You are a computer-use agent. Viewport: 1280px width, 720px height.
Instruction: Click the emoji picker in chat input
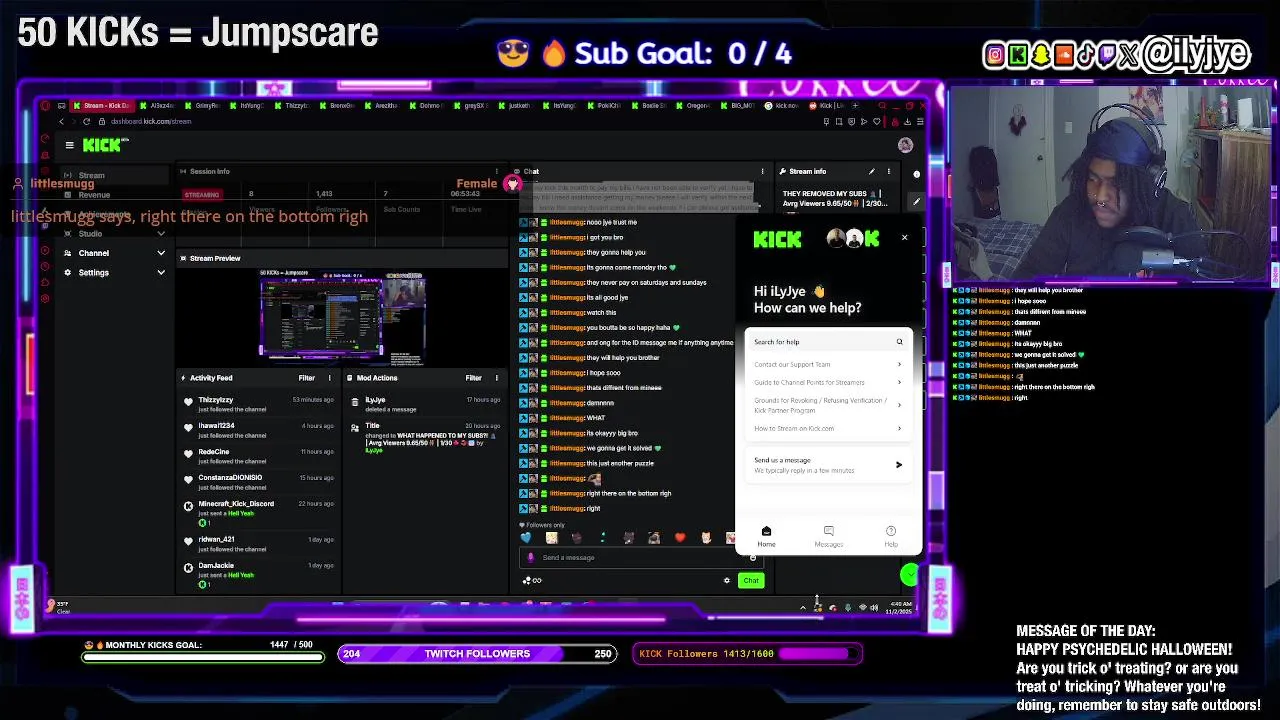point(753,558)
